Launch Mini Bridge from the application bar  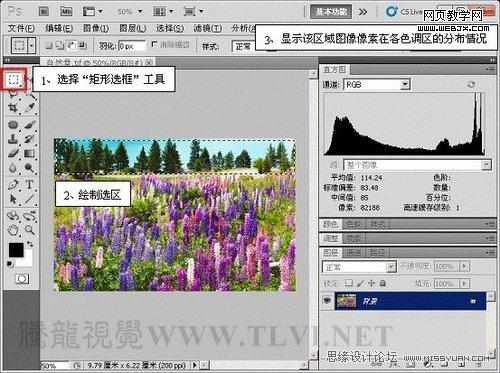pos(66,12)
